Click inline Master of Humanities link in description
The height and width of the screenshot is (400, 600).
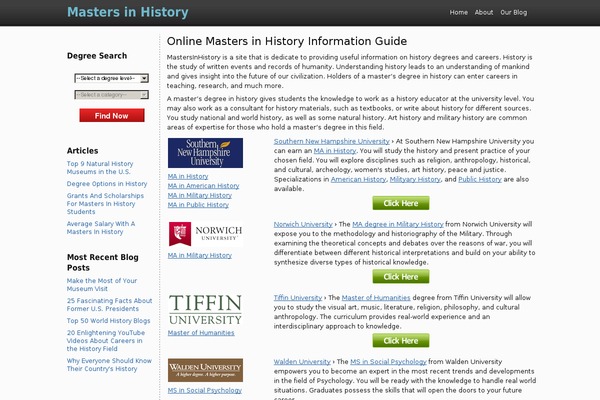click(x=376, y=298)
